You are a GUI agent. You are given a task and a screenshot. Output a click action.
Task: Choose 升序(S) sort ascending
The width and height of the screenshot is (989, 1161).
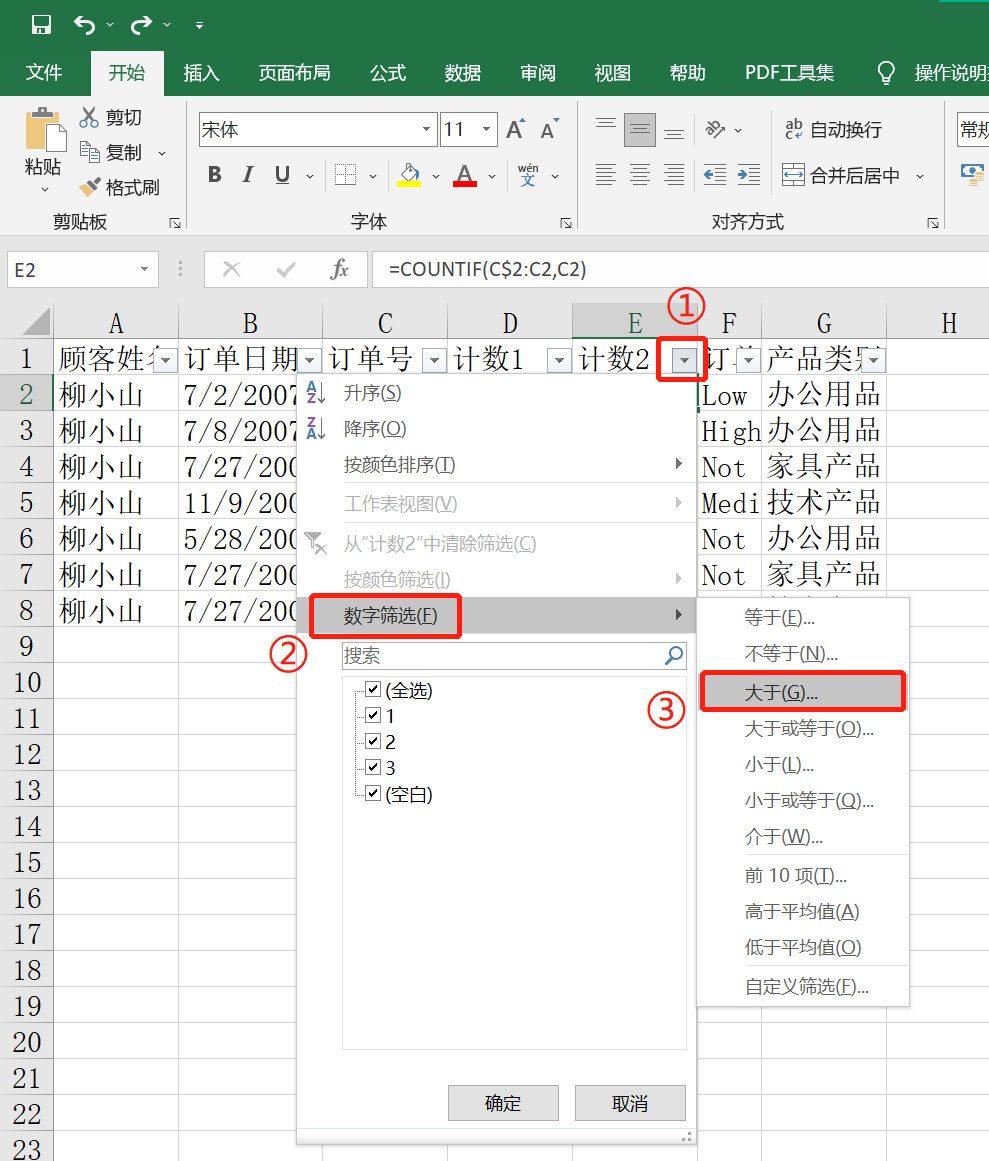(496, 392)
